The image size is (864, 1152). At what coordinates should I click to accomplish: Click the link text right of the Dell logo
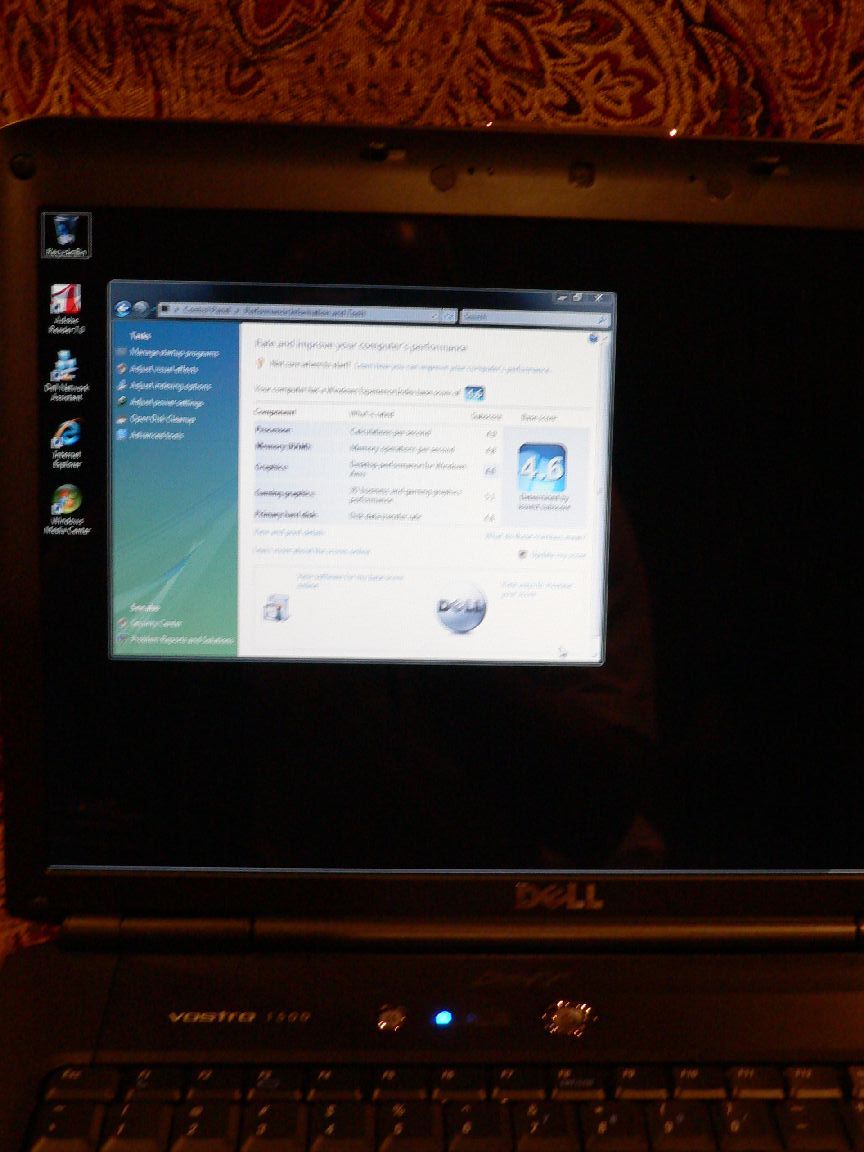coord(537,589)
